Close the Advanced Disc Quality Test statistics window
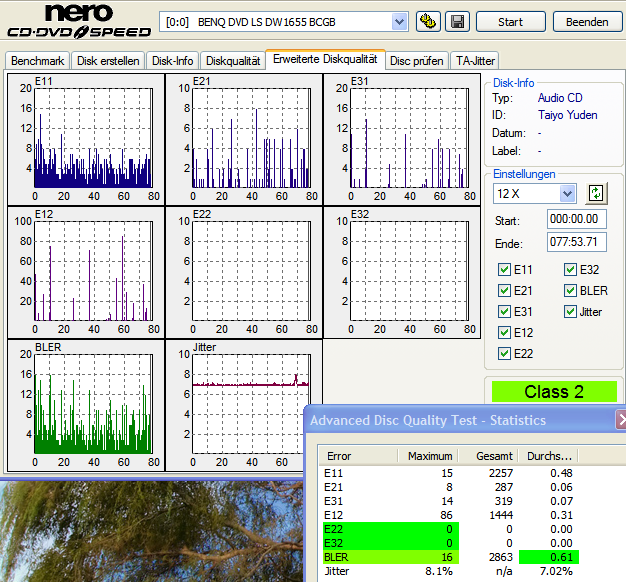This screenshot has width=626, height=582. point(620,420)
